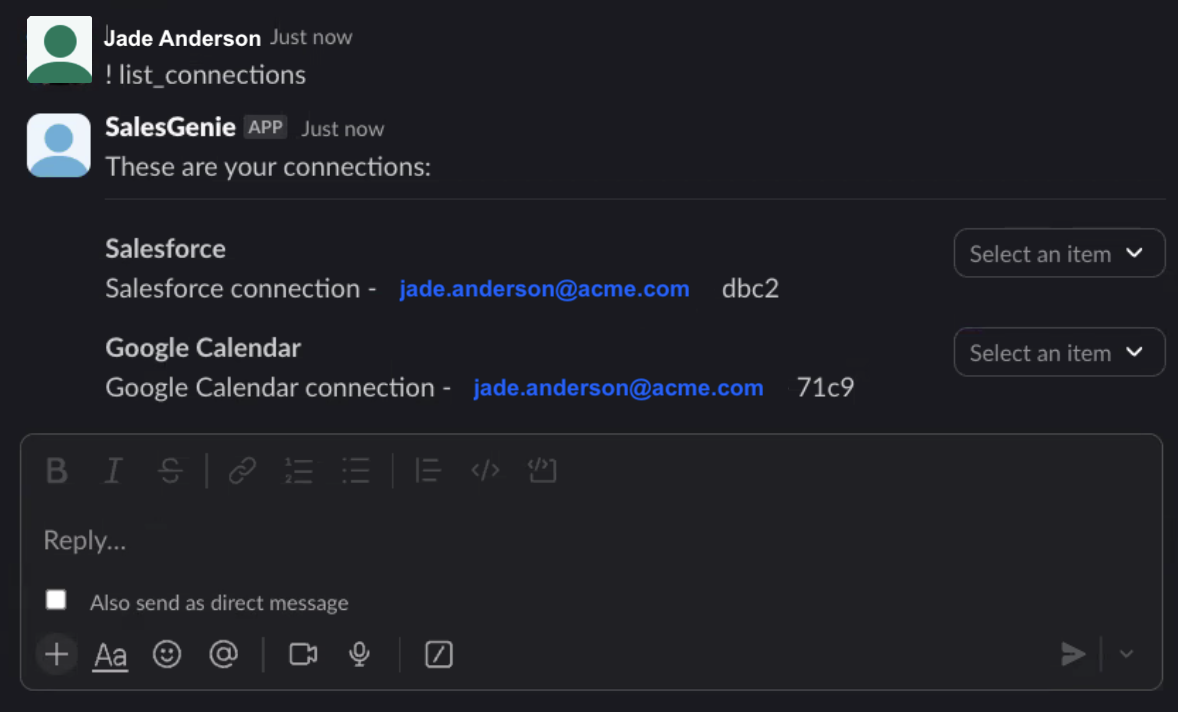Open Google Calendar Select an item dropdown
Viewport: 1178px width, 712px height.
(1059, 352)
